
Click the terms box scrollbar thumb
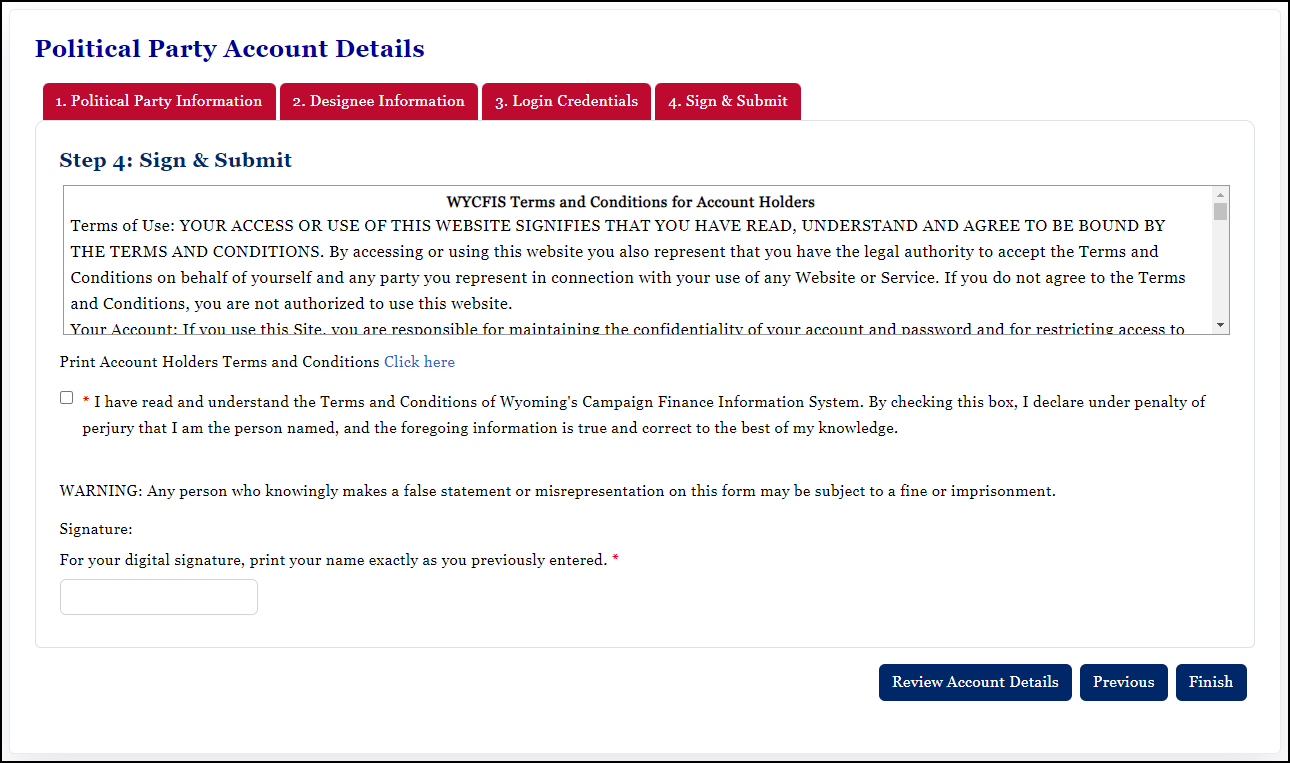pos(1220,211)
